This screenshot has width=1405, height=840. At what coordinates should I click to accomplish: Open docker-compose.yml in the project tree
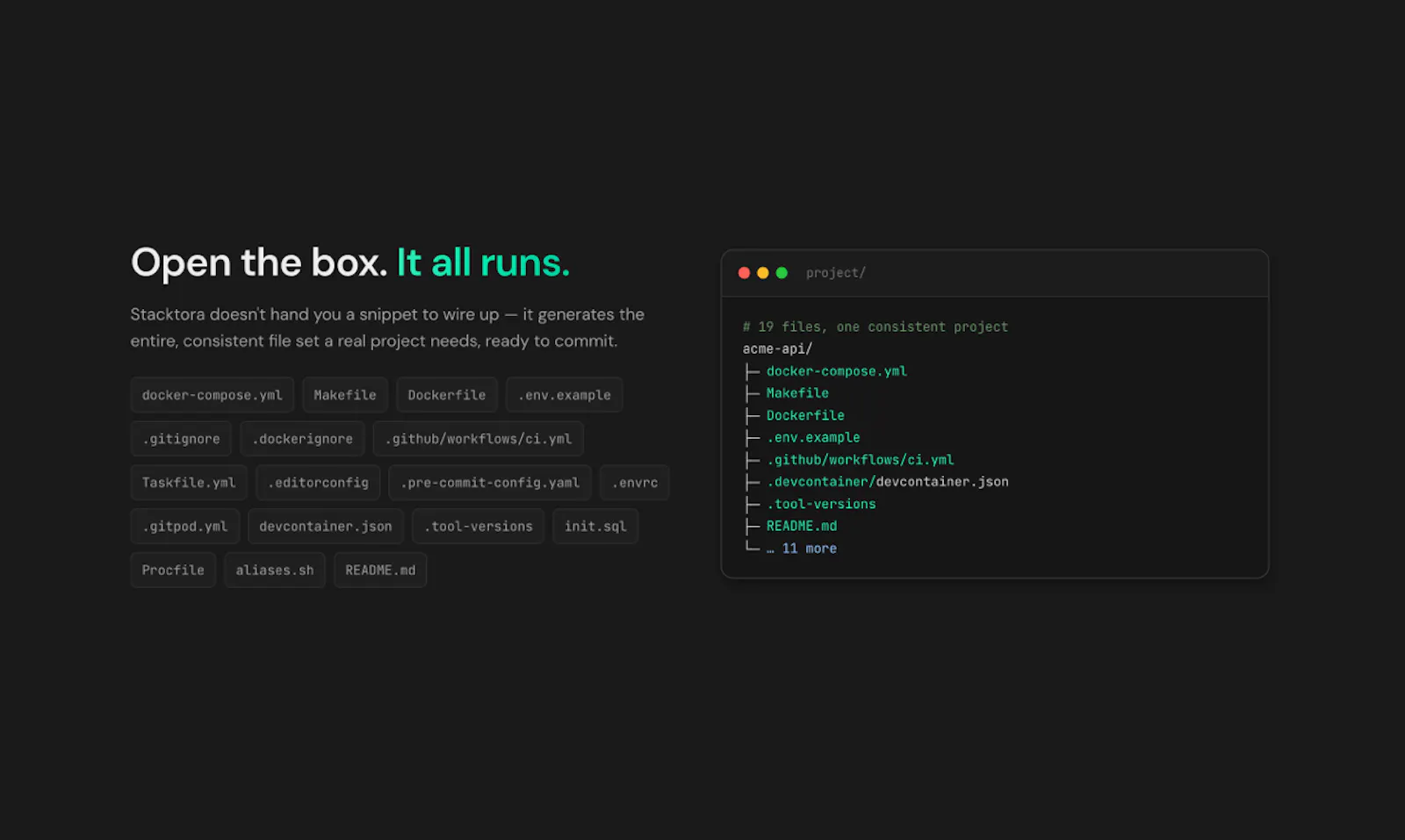837,371
